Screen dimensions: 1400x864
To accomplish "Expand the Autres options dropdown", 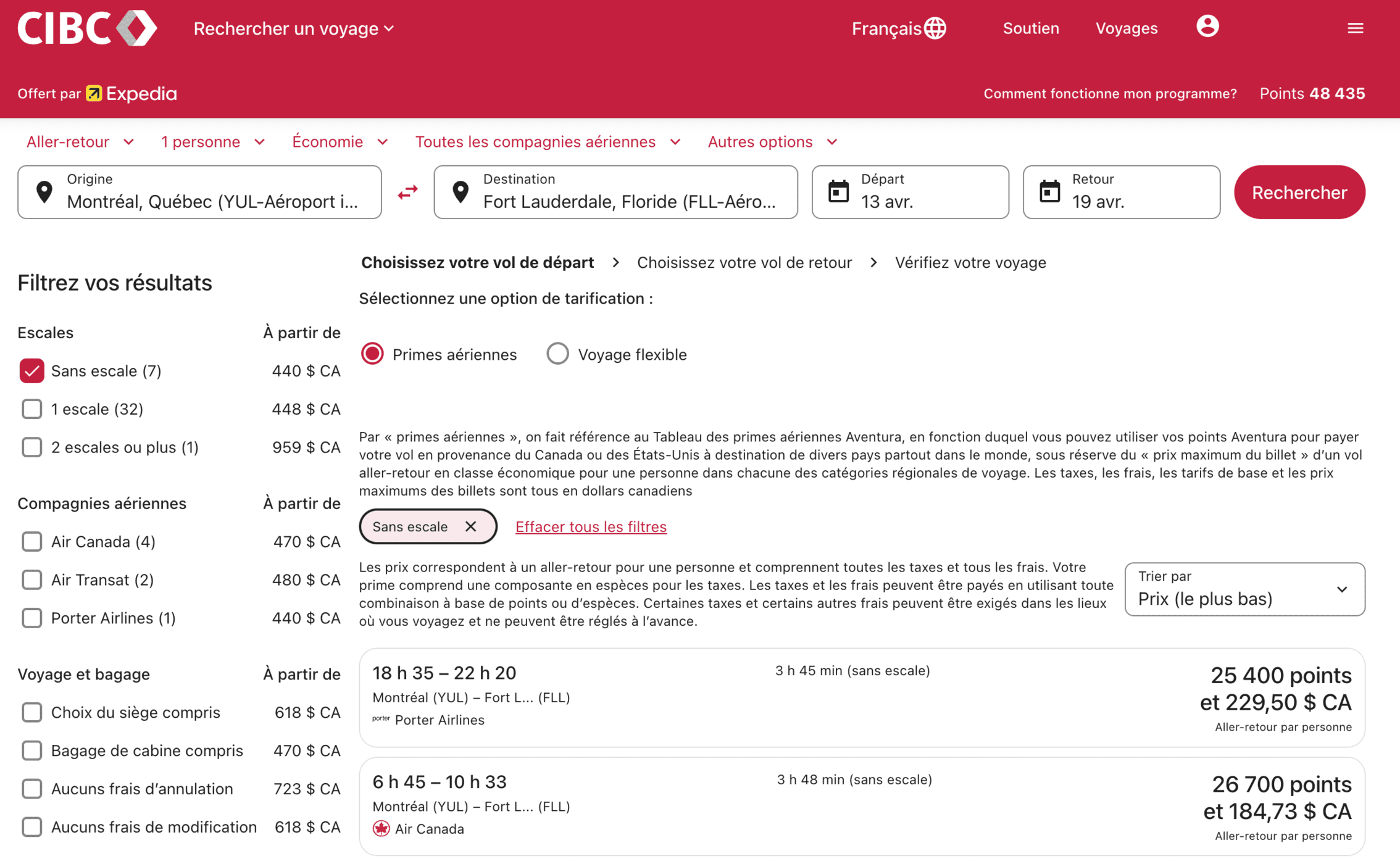I will click(772, 142).
